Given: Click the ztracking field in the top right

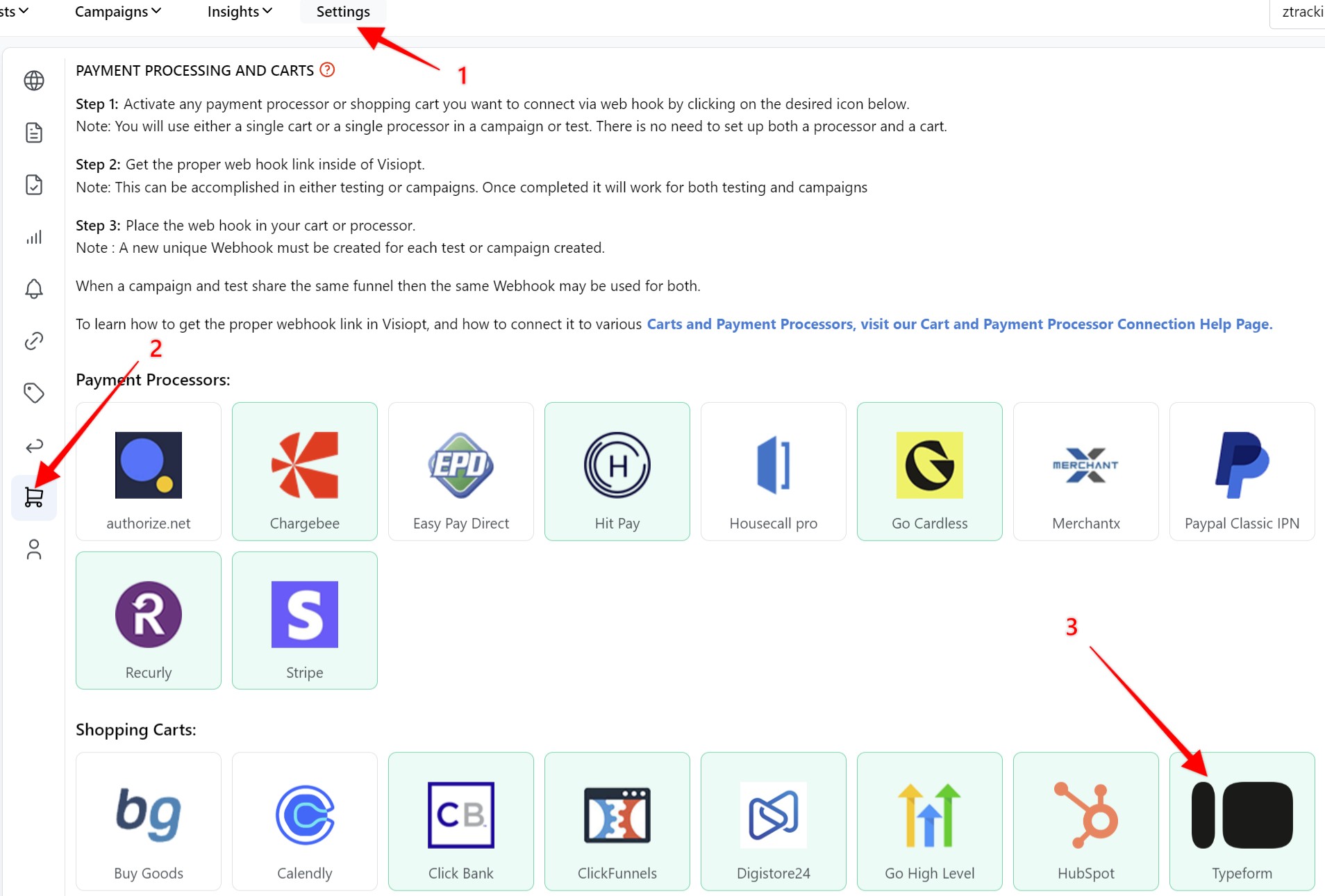Looking at the screenshot, I should pos(1297,13).
